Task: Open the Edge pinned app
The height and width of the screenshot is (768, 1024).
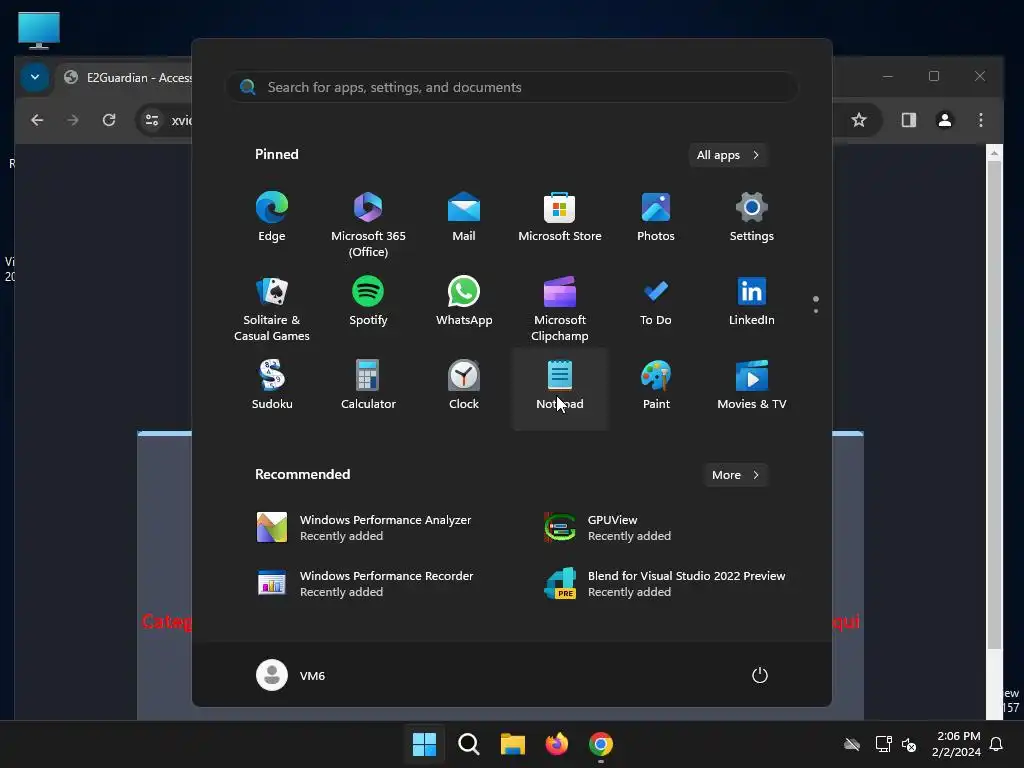Action: pos(272,217)
